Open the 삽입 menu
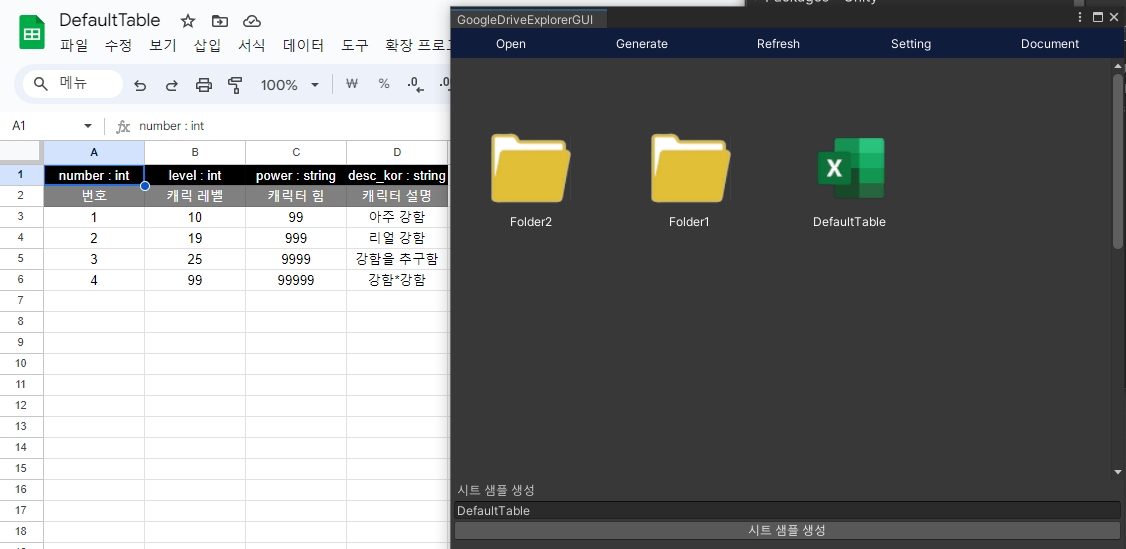This screenshot has height=549, width=1126. (x=208, y=45)
